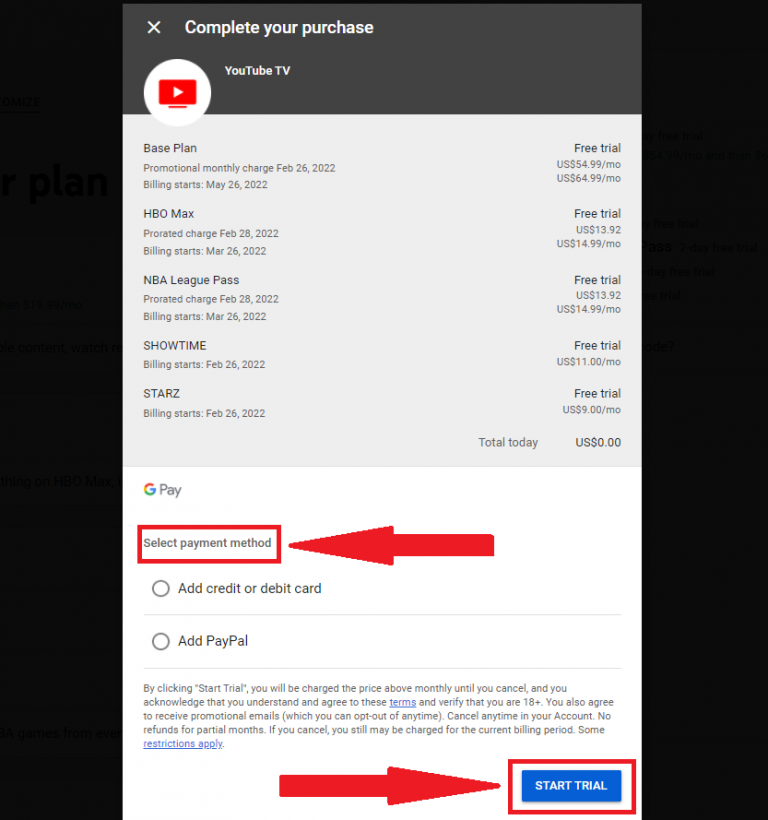Click the 'Add credit or debit card' label

pyautogui.click(x=250, y=588)
